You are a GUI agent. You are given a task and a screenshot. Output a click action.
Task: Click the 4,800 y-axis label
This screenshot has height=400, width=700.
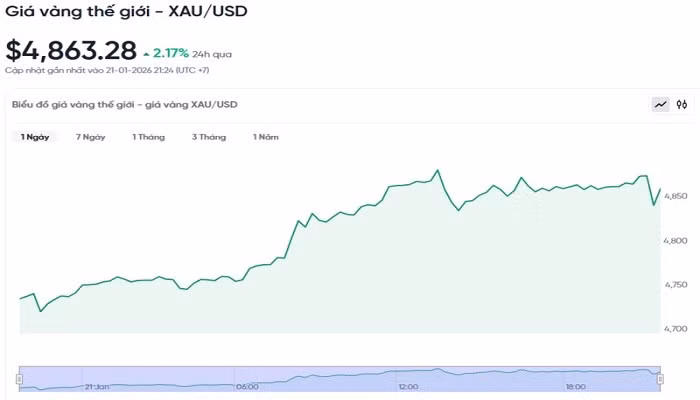(676, 241)
